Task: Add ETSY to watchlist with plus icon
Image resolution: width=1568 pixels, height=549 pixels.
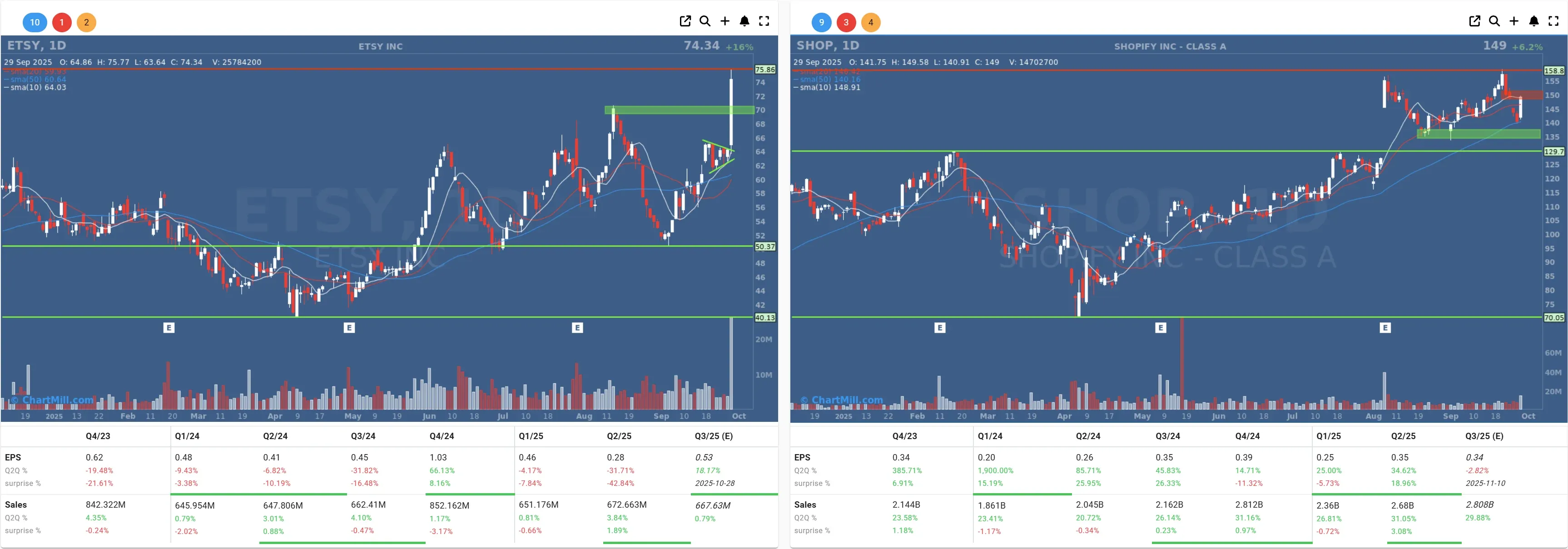Action: tap(725, 21)
